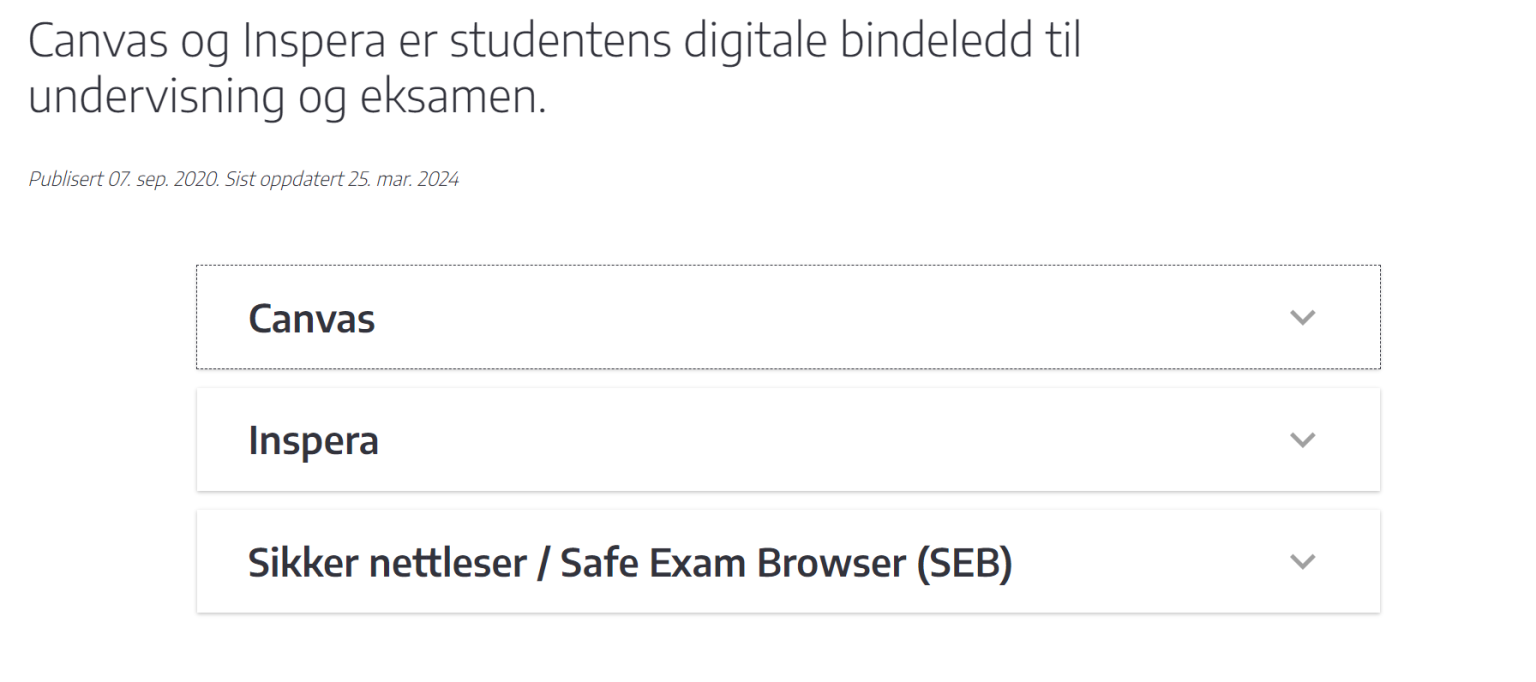Click the chevron beside Safe Exam Browser (SEB)
The width and height of the screenshot is (1536, 682).
[1303, 561]
